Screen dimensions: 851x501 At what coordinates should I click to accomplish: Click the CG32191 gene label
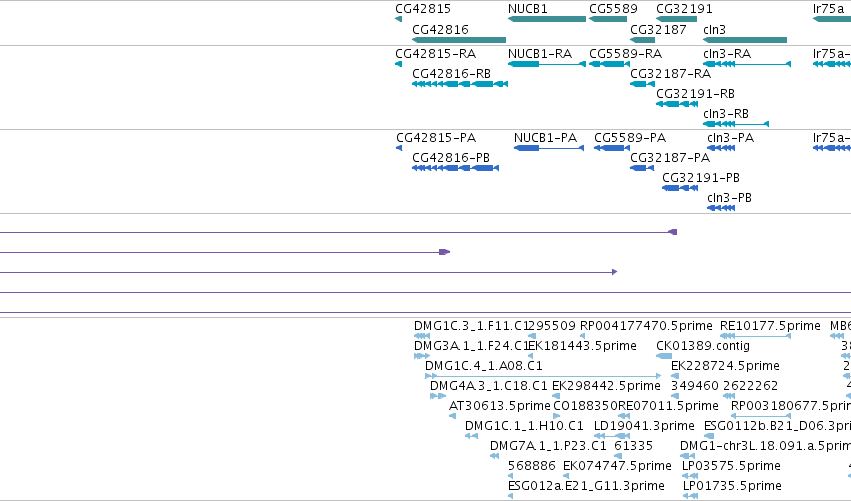684,9
